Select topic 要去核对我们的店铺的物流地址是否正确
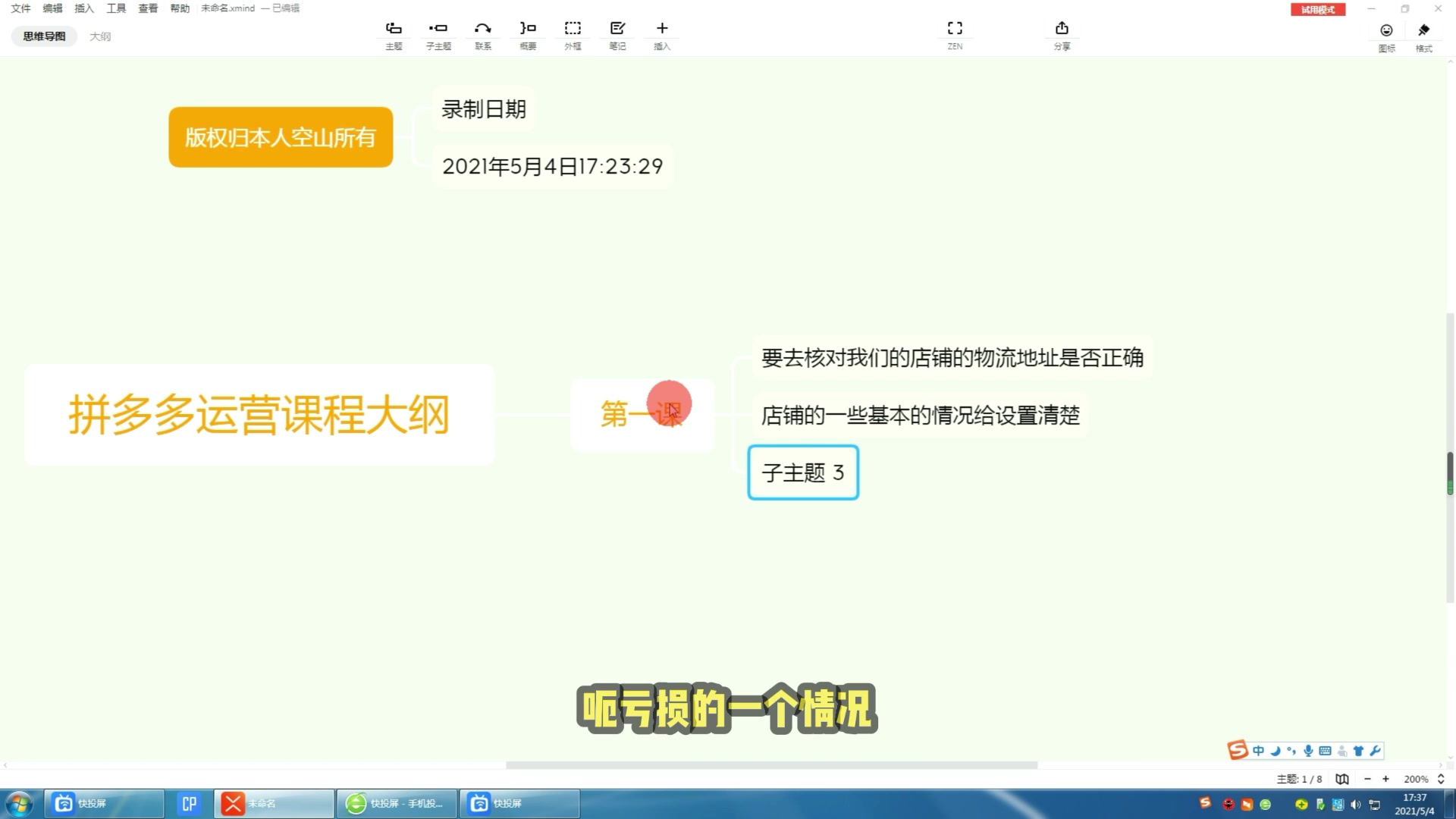This screenshot has width=1456, height=819. click(x=952, y=357)
